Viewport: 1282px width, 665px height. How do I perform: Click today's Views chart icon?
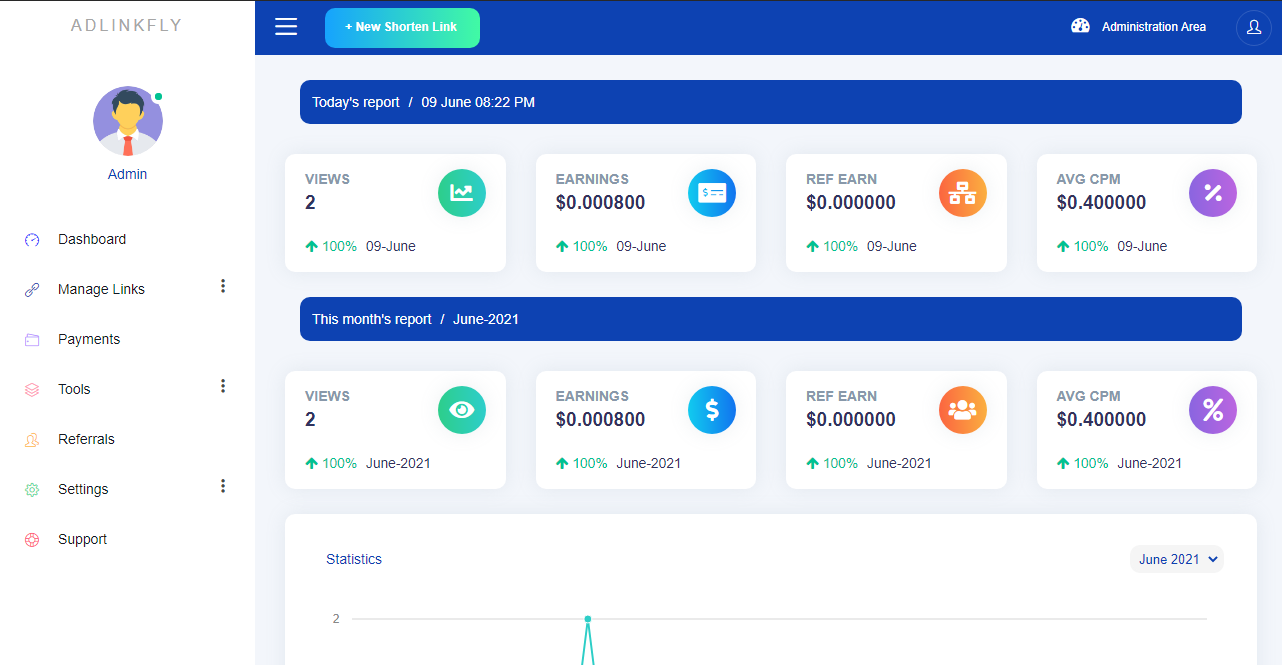pos(461,193)
